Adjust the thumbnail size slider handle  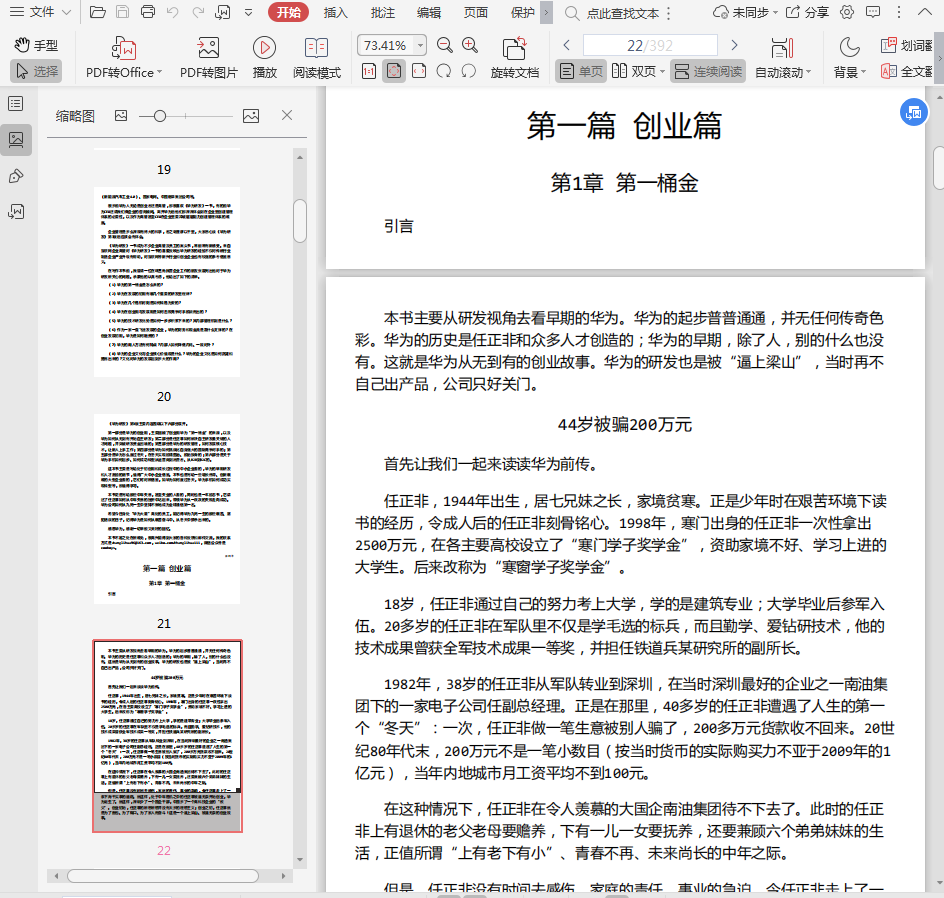tap(160, 116)
